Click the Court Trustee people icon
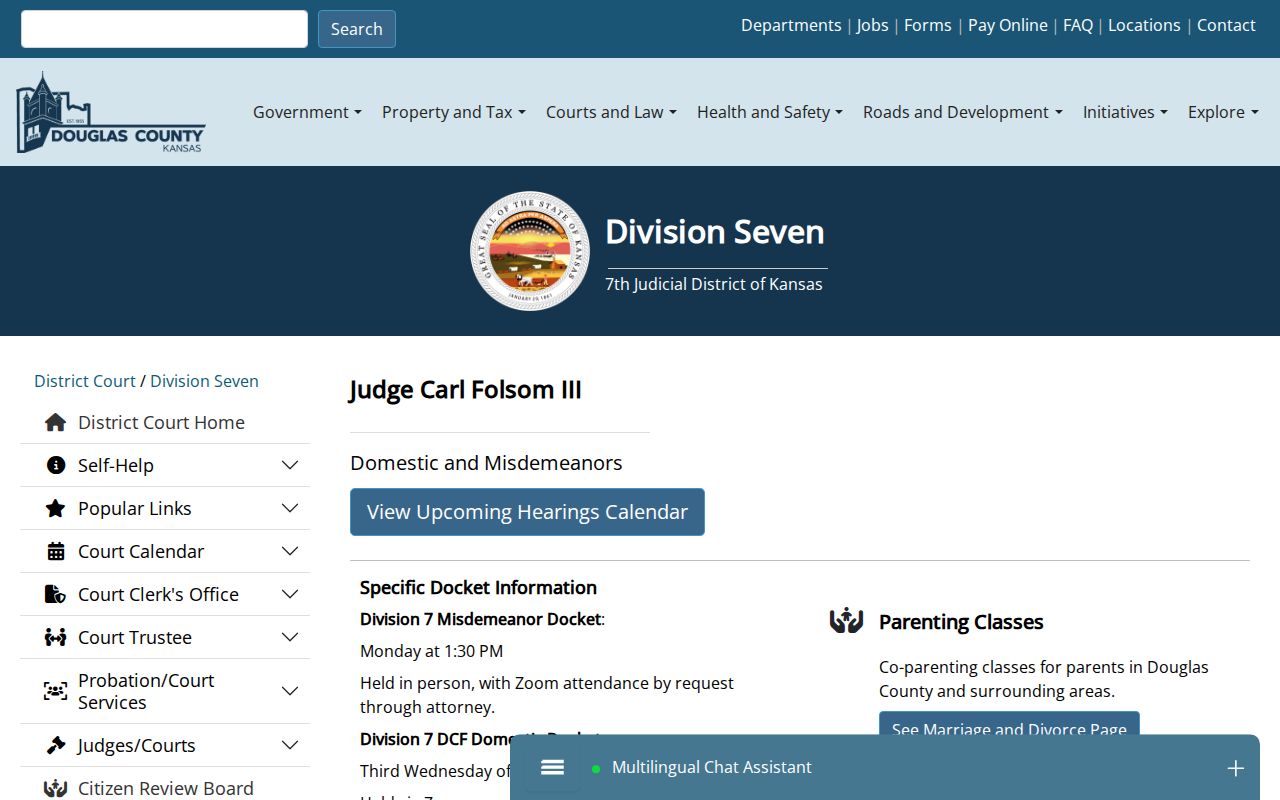 pos(56,637)
